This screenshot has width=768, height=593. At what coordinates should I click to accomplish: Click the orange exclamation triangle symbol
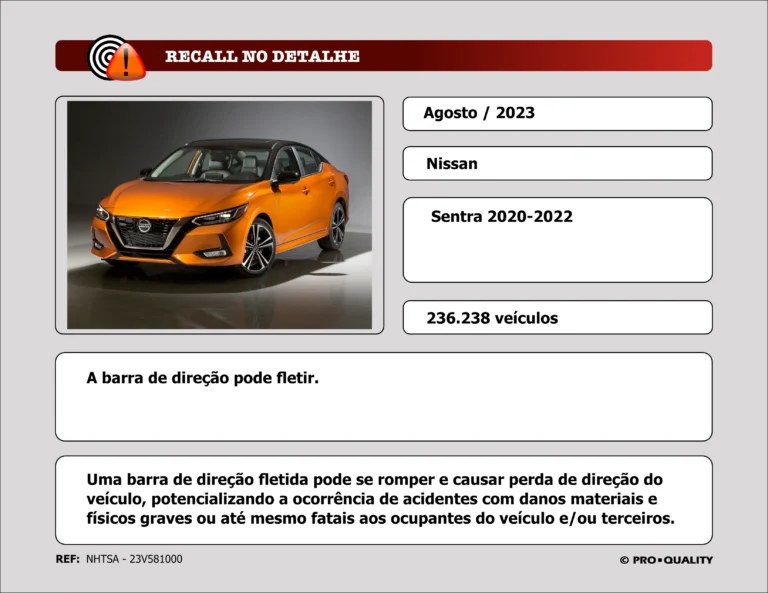[x=126, y=65]
